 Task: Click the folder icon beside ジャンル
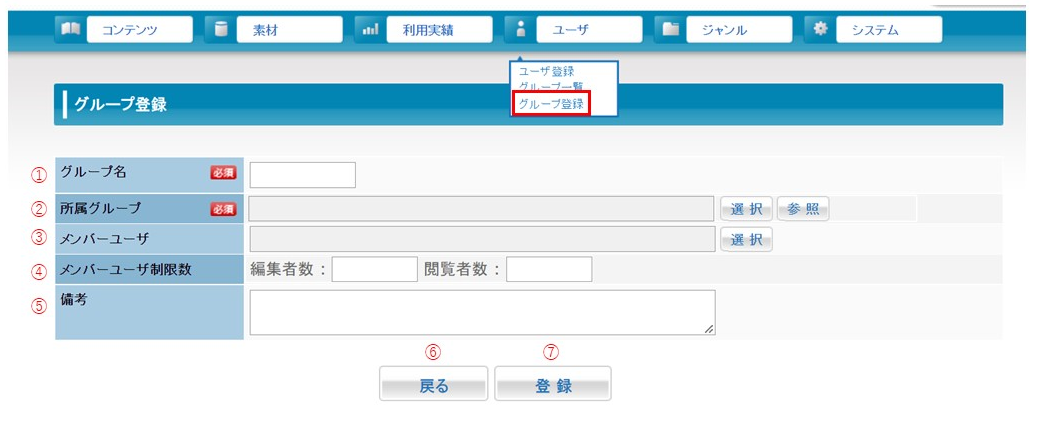pyautogui.click(x=670, y=30)
